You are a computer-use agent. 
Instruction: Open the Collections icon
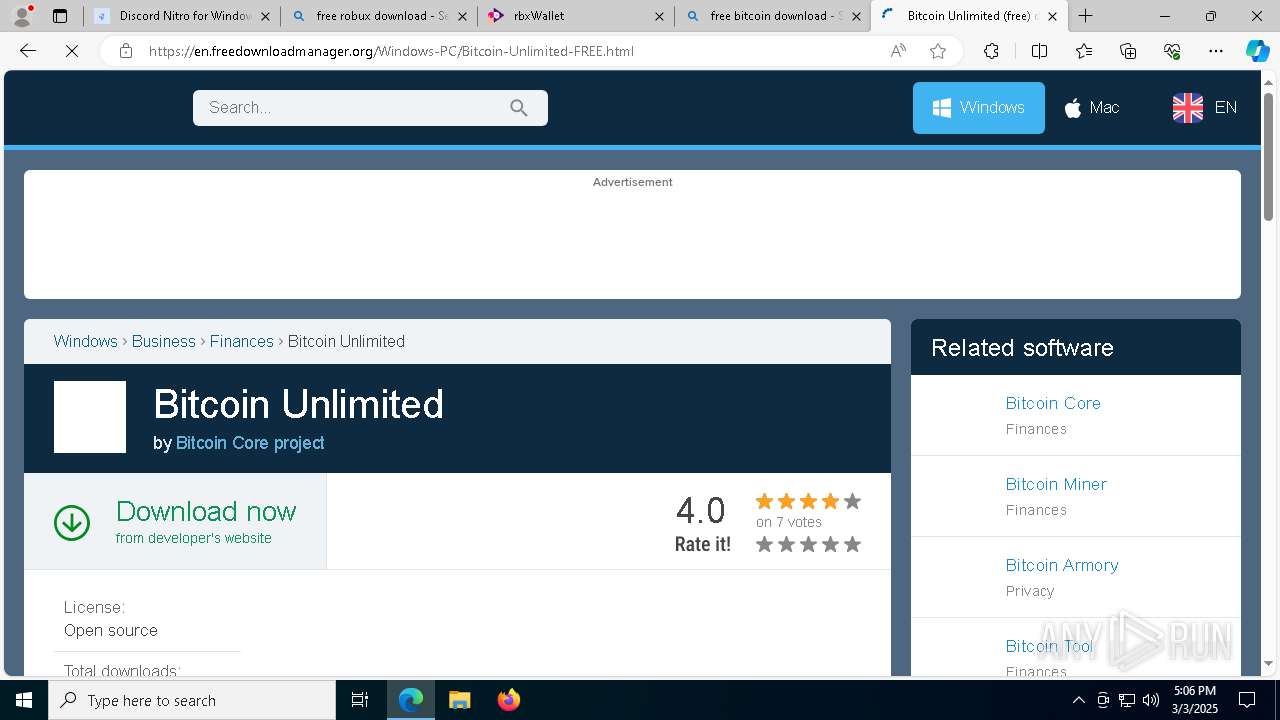tap(1128, 51)
